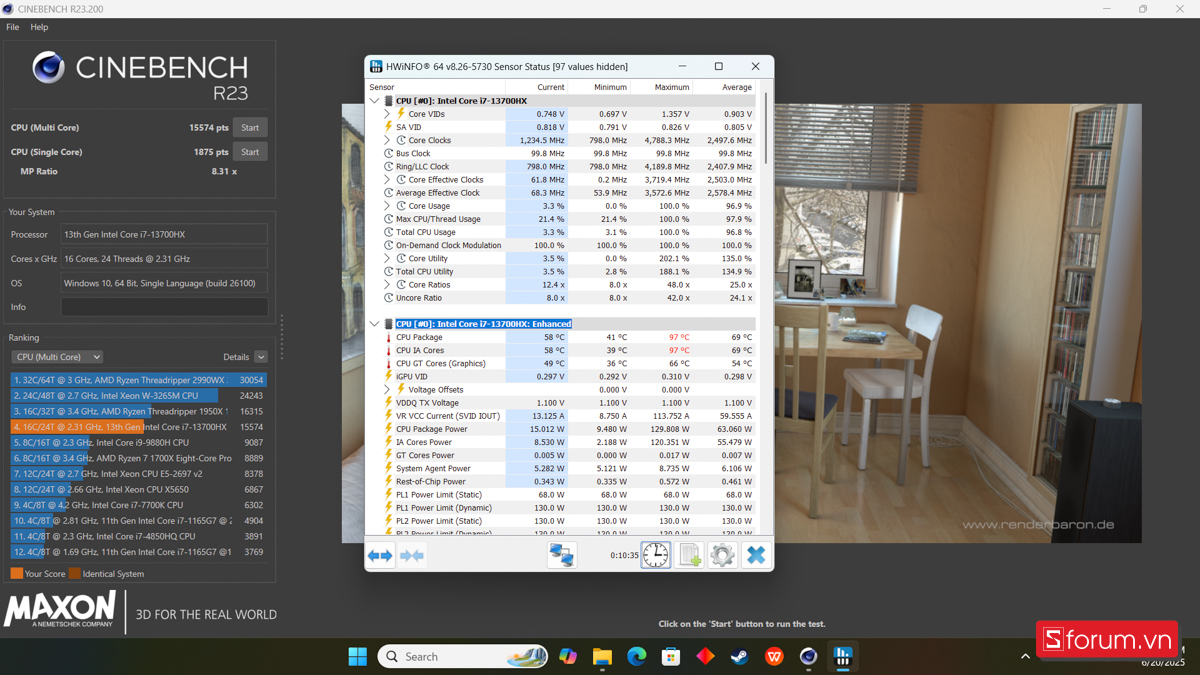
Task: Close sensors with blue X toolbar icon
Action: 756,555
